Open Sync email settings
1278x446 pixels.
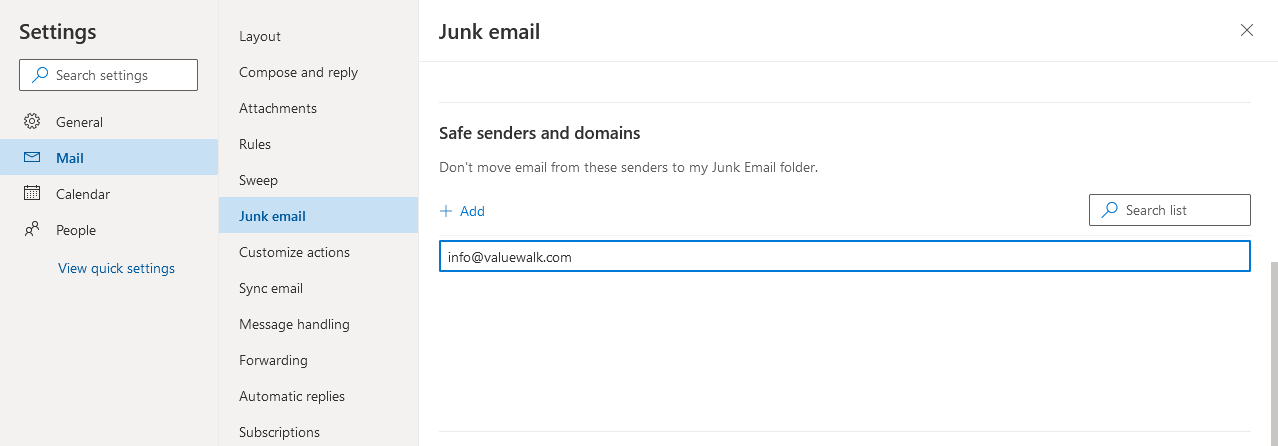[271, 288]
